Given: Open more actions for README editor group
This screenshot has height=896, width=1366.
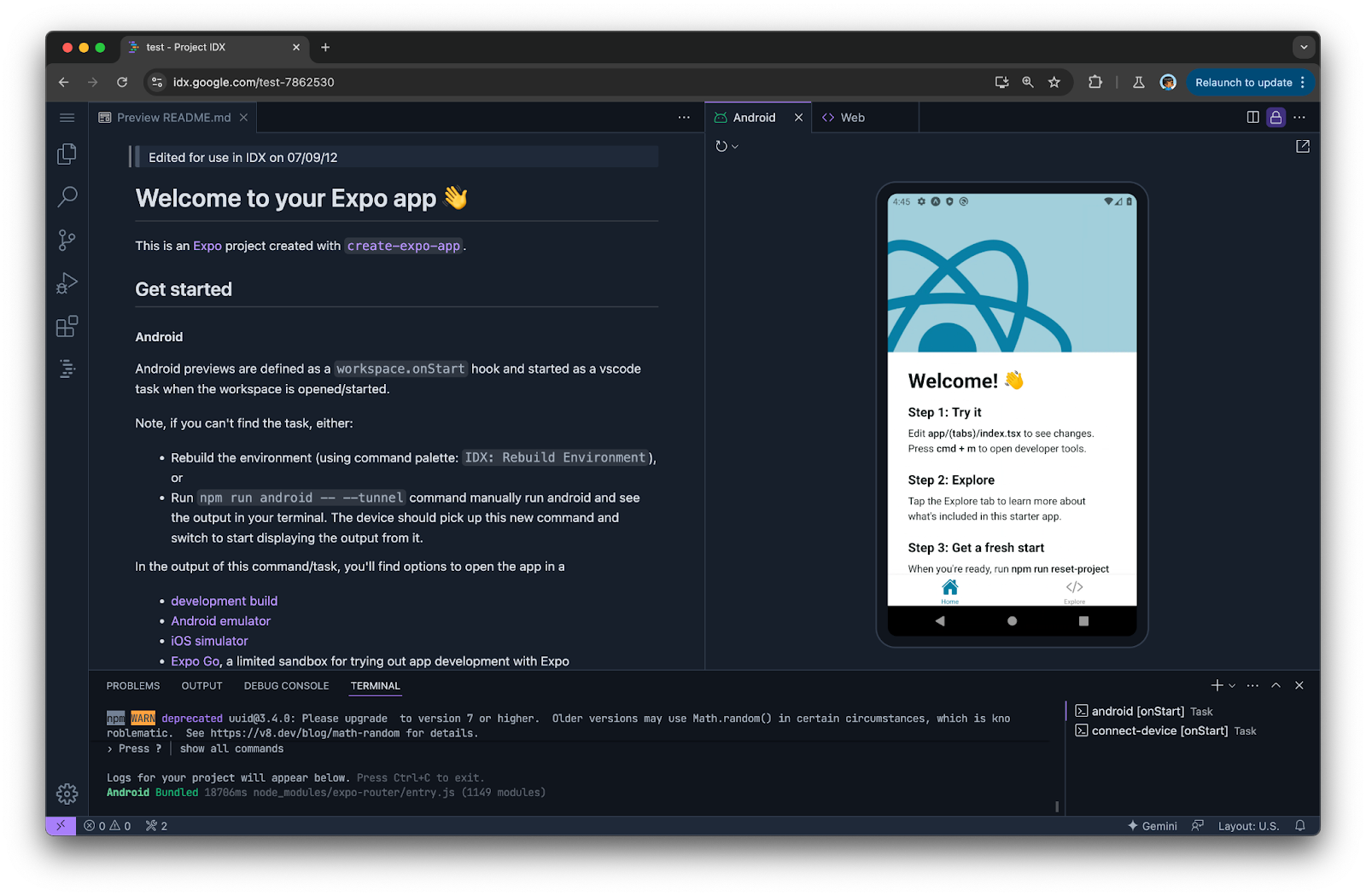Looking at the screenshot, I should pyautogui.click(x=684, y=118).
